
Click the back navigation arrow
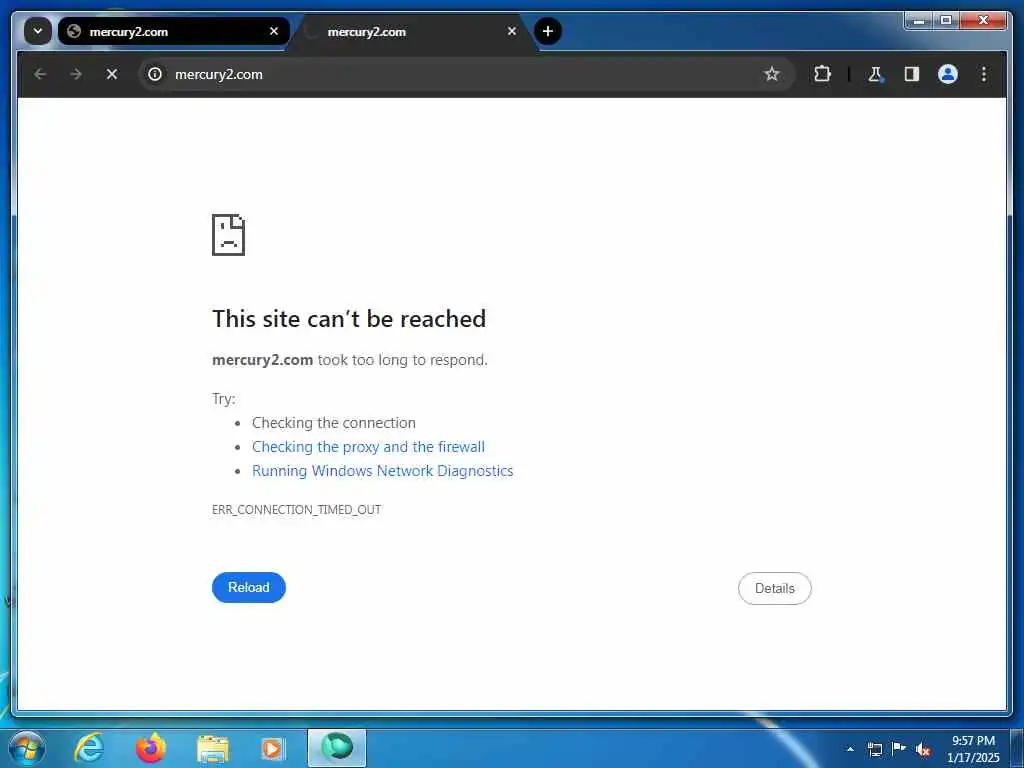point(40,74)
